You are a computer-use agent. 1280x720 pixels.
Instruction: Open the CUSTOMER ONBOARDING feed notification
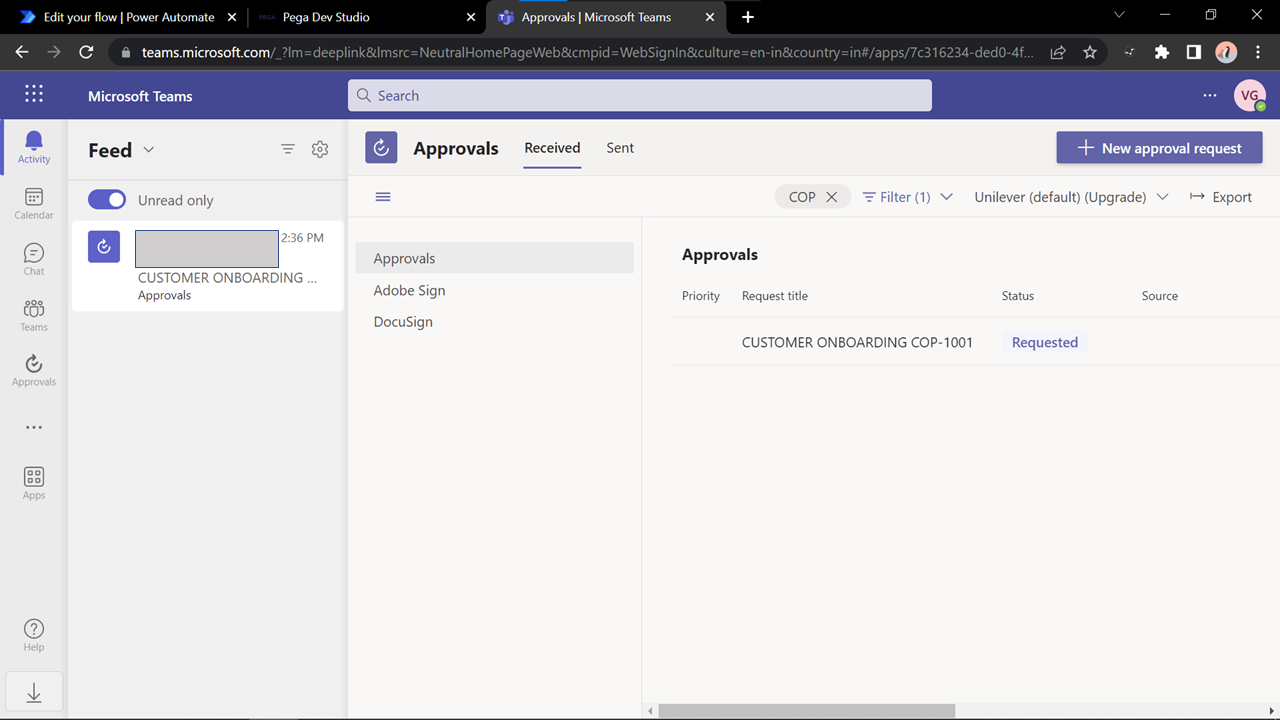[x=207, y=266]
